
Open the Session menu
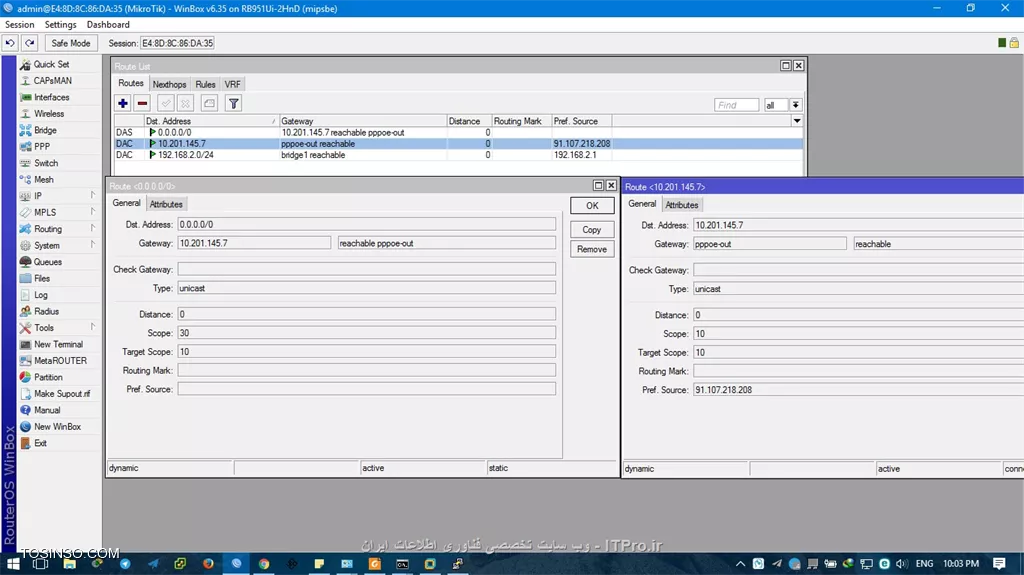20,24
